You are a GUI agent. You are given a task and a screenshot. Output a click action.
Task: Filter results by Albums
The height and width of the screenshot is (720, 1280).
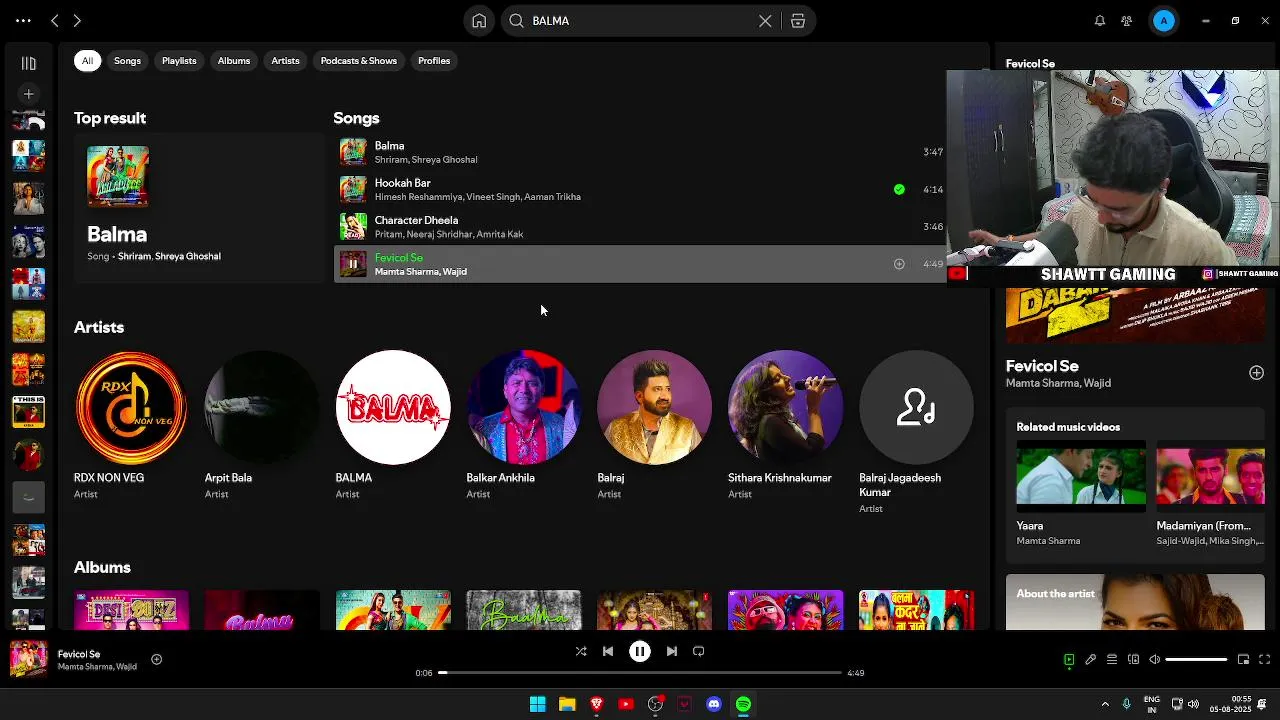(x=234, y=61)
